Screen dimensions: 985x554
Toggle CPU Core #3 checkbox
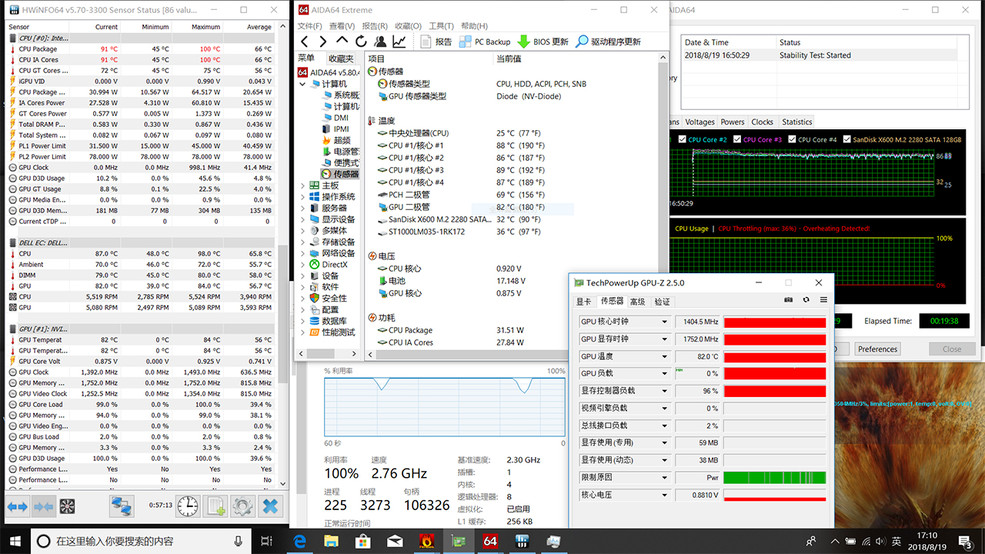(737, 139)
